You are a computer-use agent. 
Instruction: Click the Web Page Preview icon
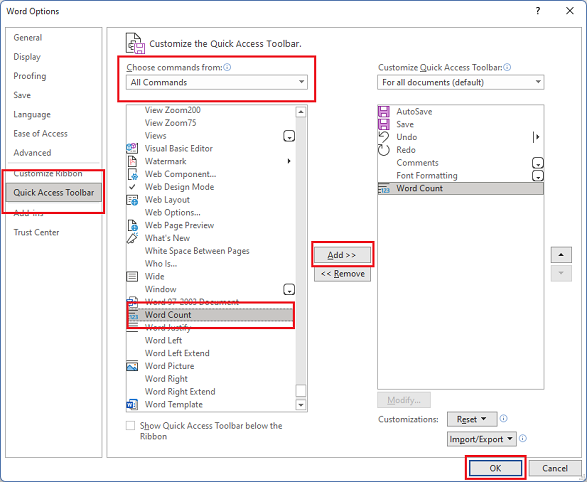click(133, 225)
